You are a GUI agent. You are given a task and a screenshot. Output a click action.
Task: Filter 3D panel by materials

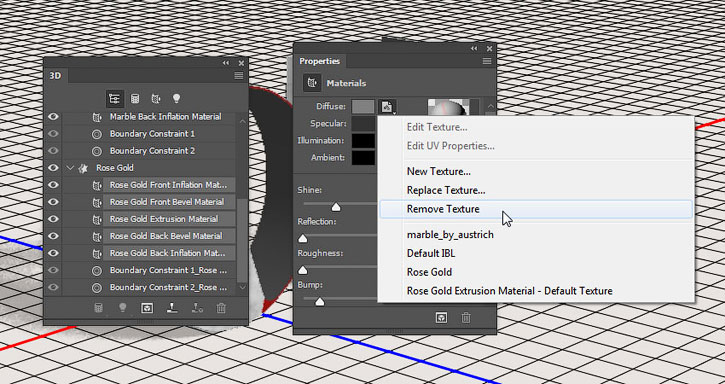[x=156, y=99]
